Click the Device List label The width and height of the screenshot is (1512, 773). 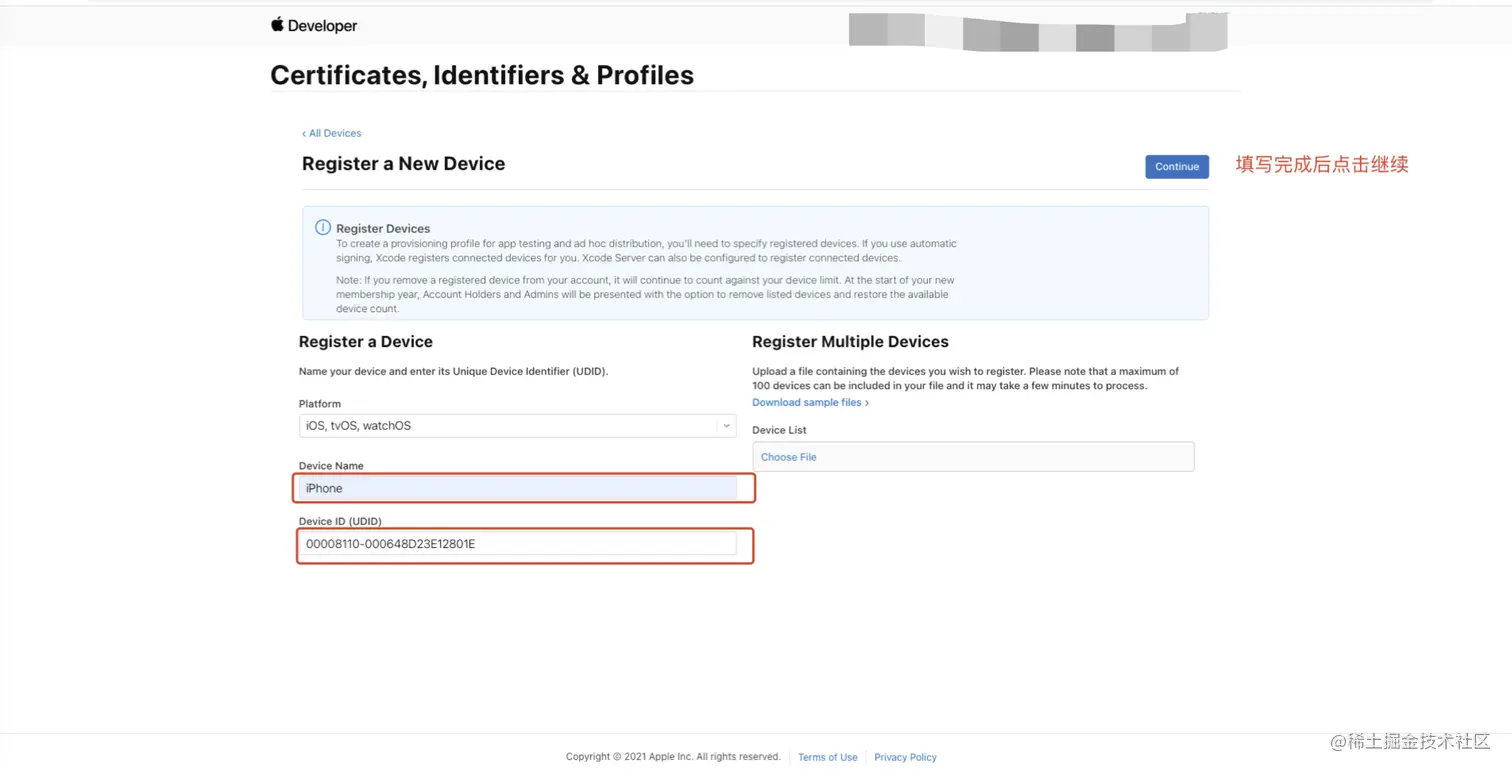pos(779,430)
